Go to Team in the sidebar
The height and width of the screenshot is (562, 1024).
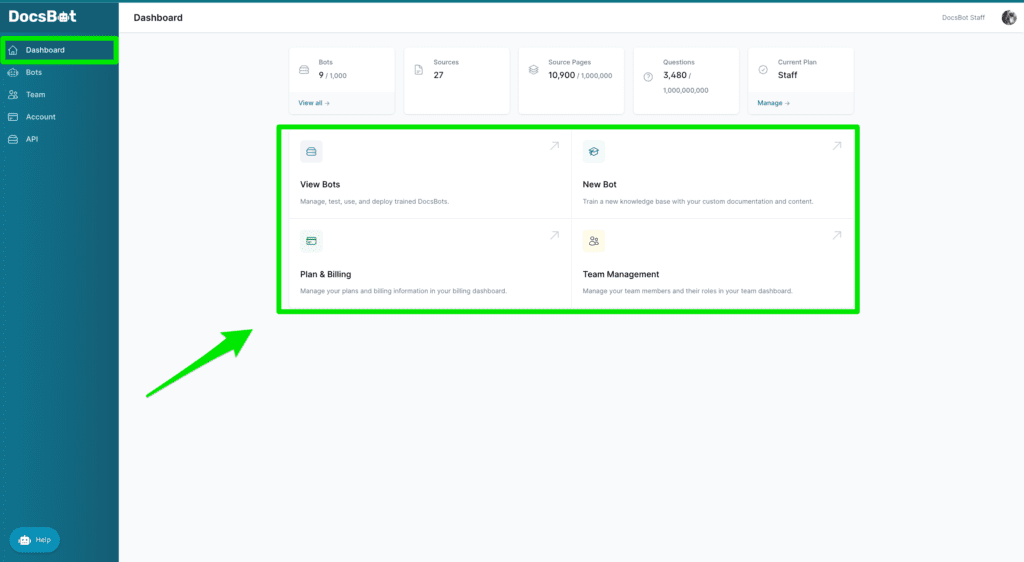click(x=35, y=95)
